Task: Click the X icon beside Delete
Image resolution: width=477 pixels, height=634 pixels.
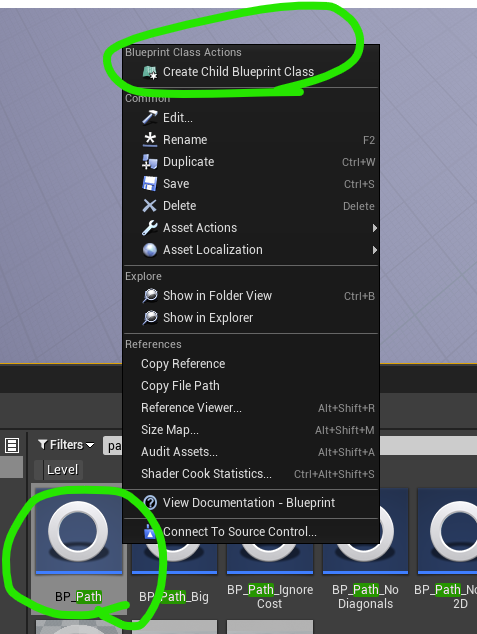Action: 150,205
